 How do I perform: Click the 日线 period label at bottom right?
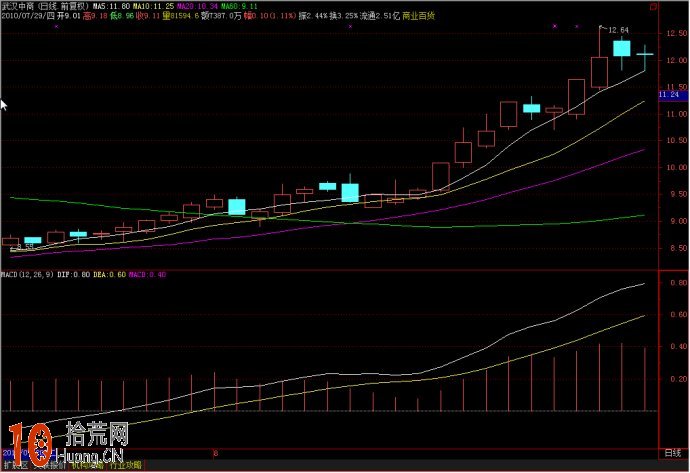click(672, 453)
